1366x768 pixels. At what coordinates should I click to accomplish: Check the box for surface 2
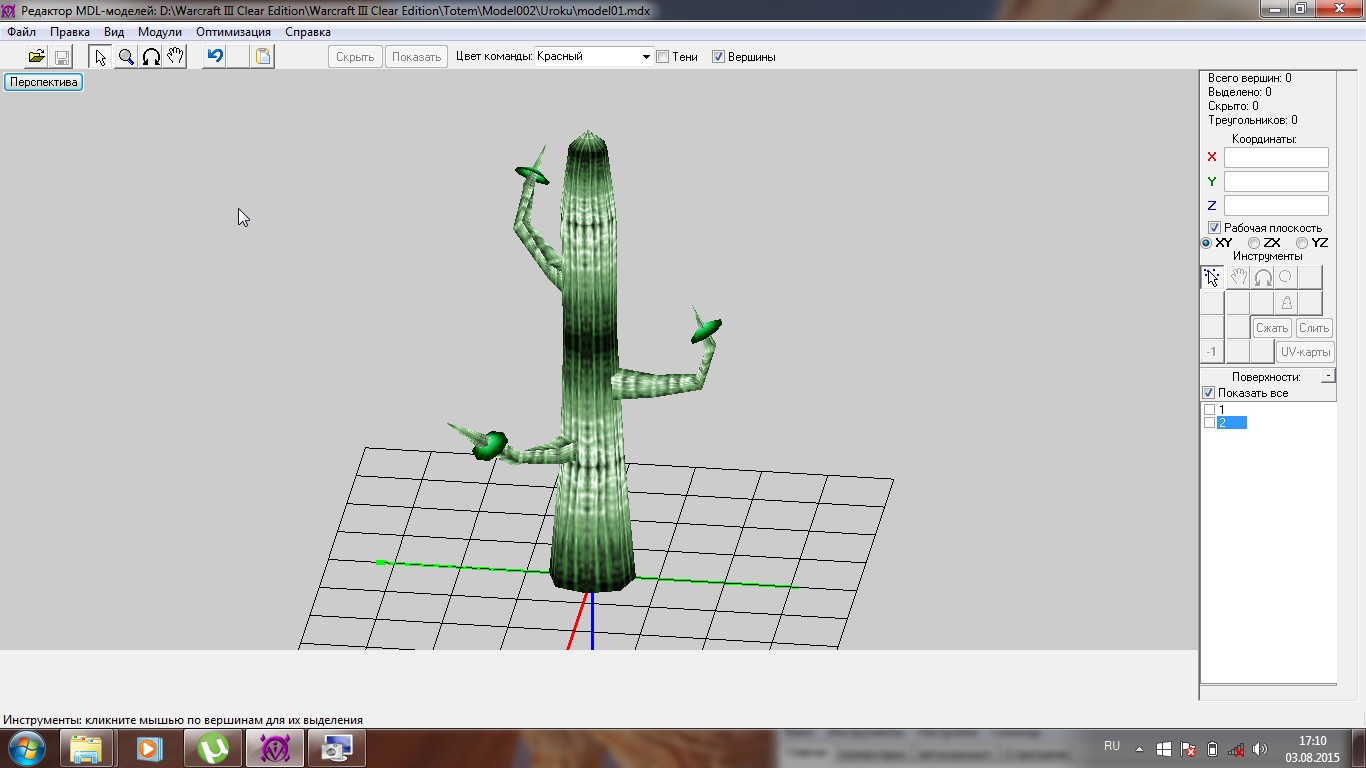click(1210, 423)
